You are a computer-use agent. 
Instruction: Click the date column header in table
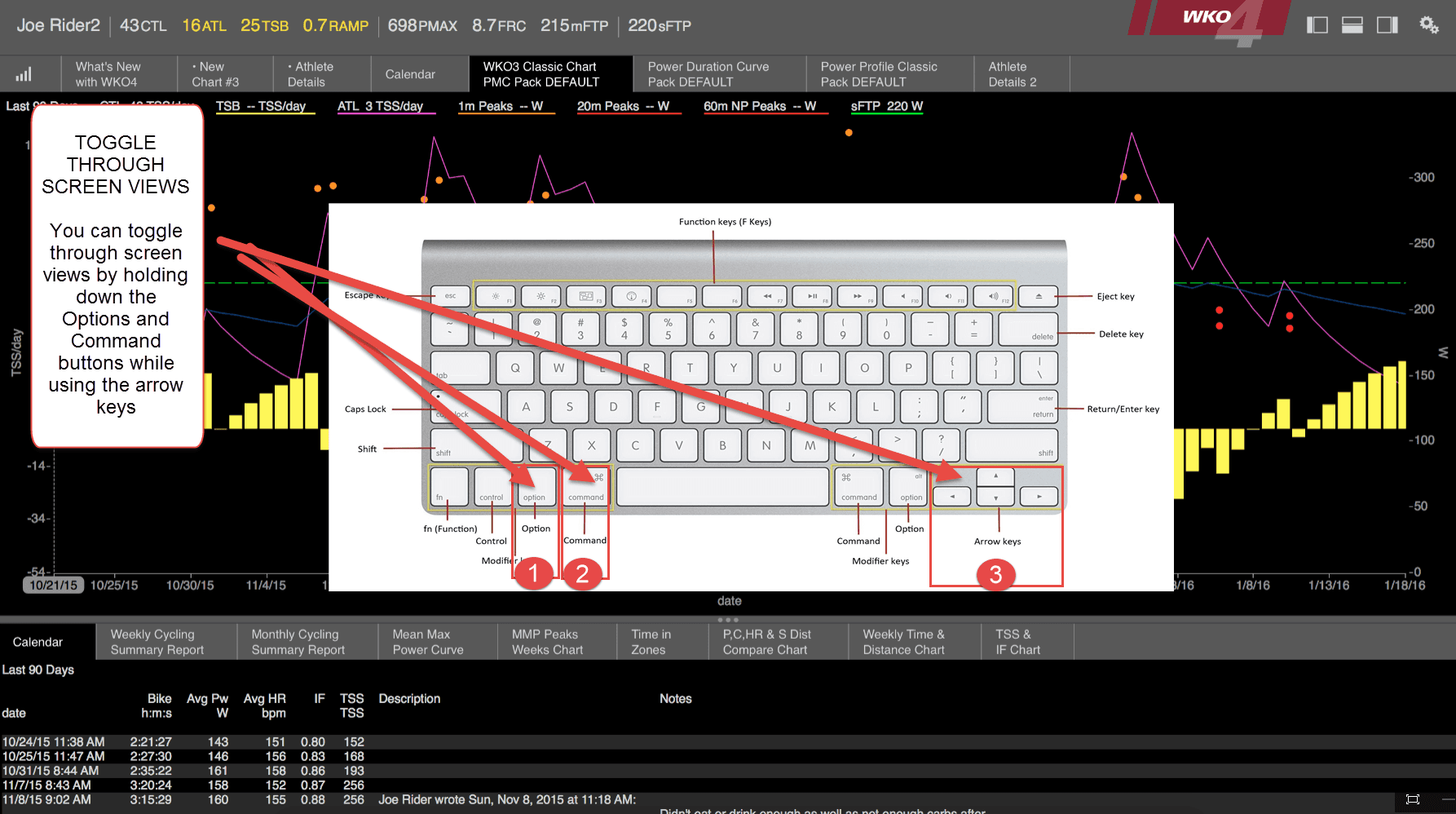pos(14,713)
